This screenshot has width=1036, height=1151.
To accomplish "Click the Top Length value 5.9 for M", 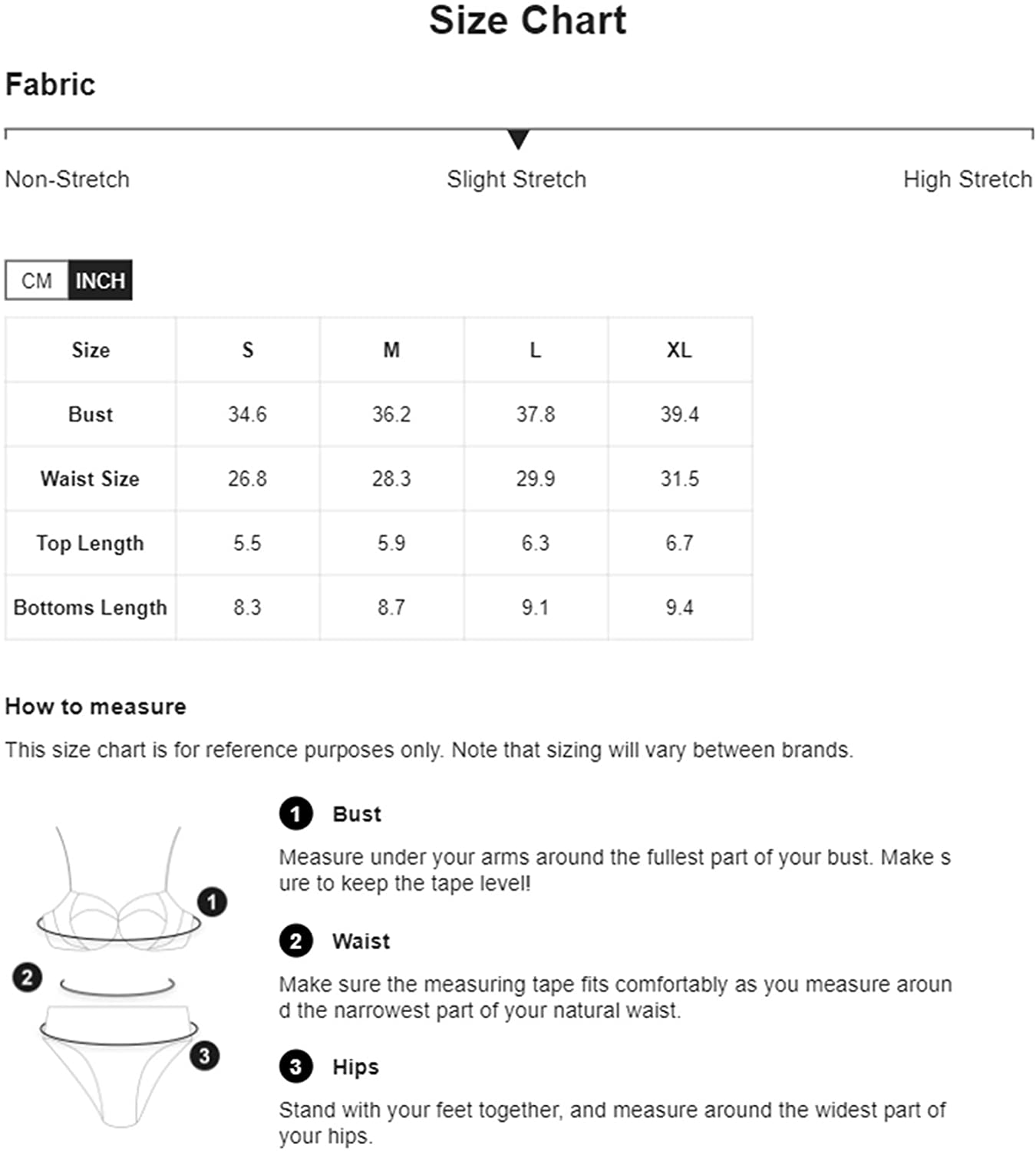I will [x=391, y=543].
